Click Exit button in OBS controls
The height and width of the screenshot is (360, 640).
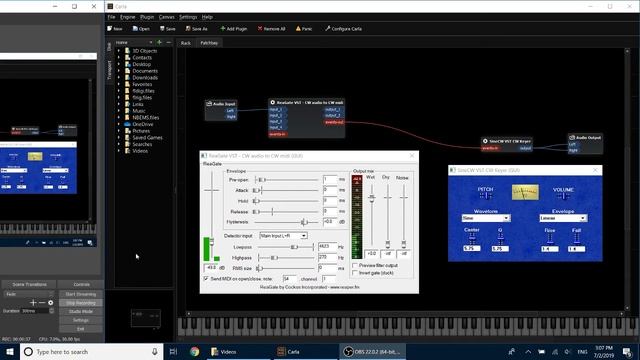[81, 329]
